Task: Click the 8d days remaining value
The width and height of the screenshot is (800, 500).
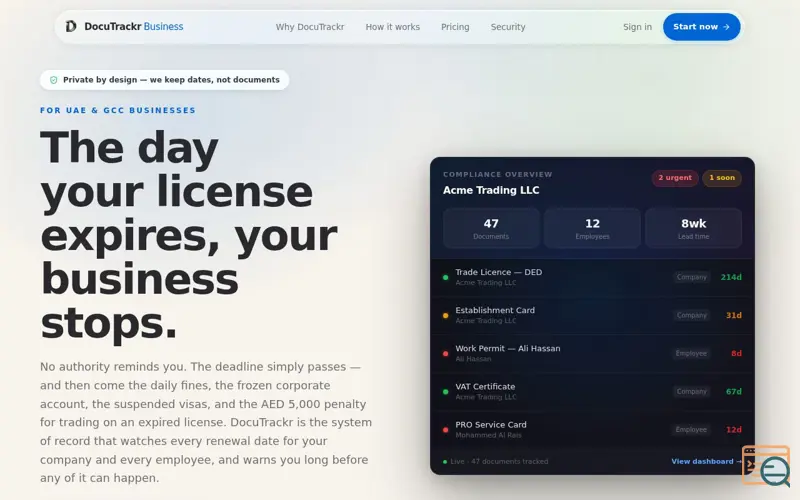Action: click(x=736, y=354)
